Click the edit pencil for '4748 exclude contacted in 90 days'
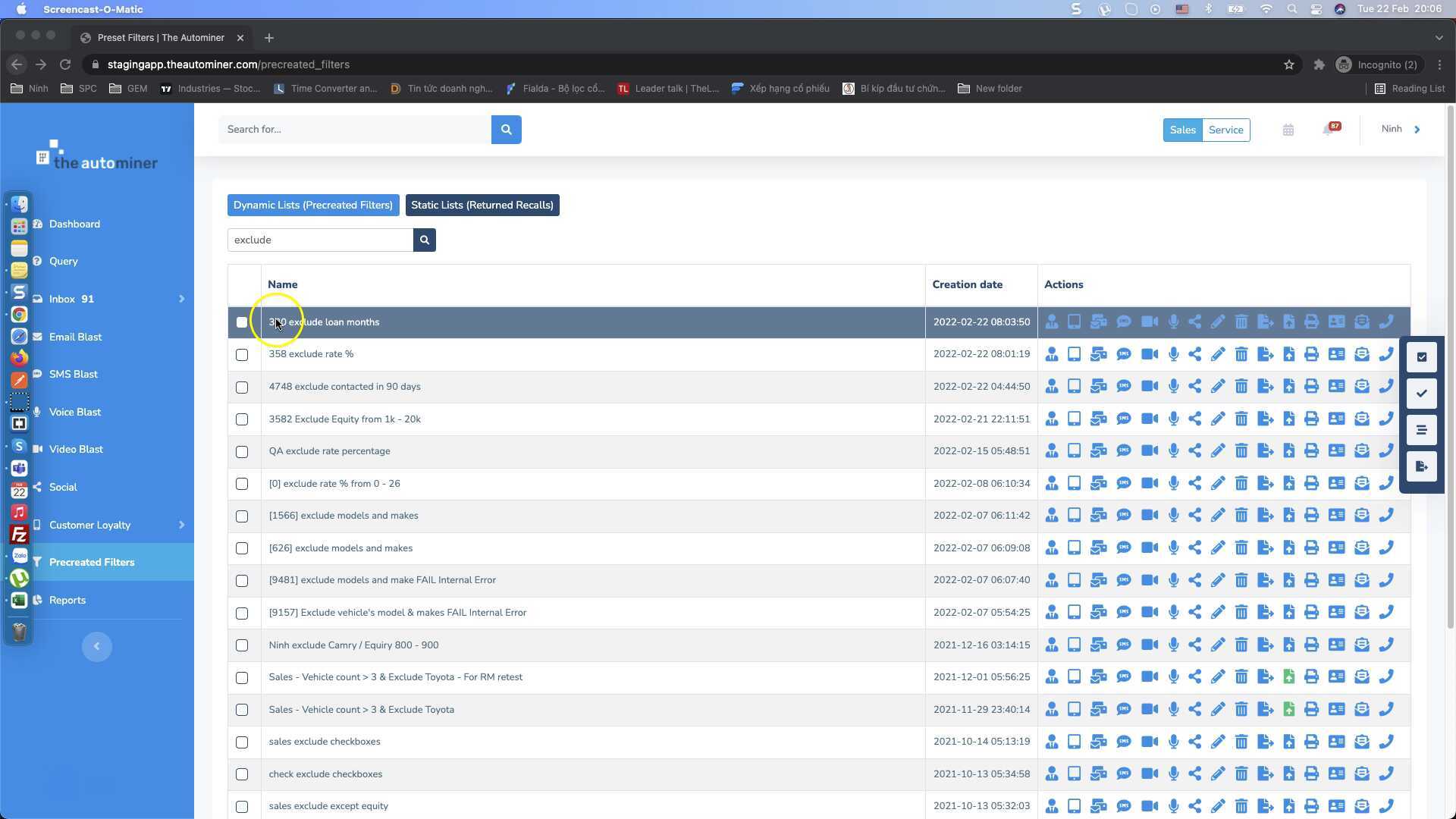Image resolution: width=1456 pixels, height=819 pixels. click(x=1218, y=387)
